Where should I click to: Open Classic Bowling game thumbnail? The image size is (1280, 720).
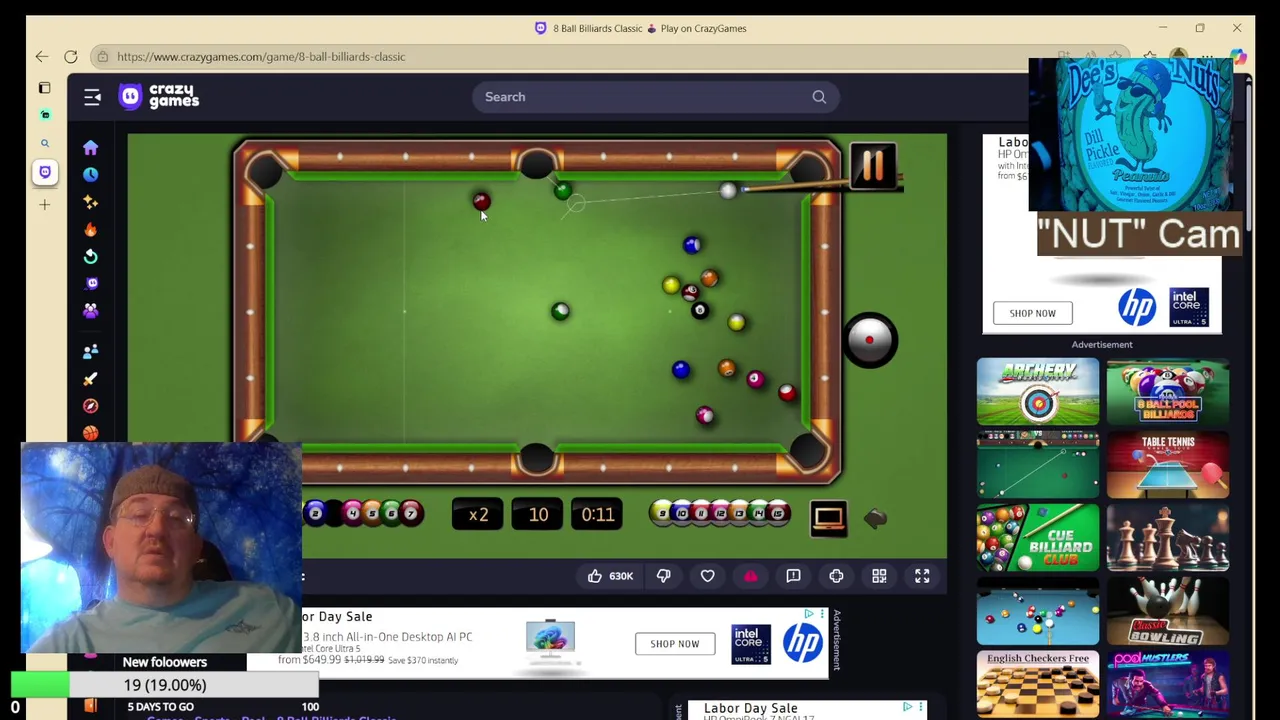click(x=1168, y=611)
